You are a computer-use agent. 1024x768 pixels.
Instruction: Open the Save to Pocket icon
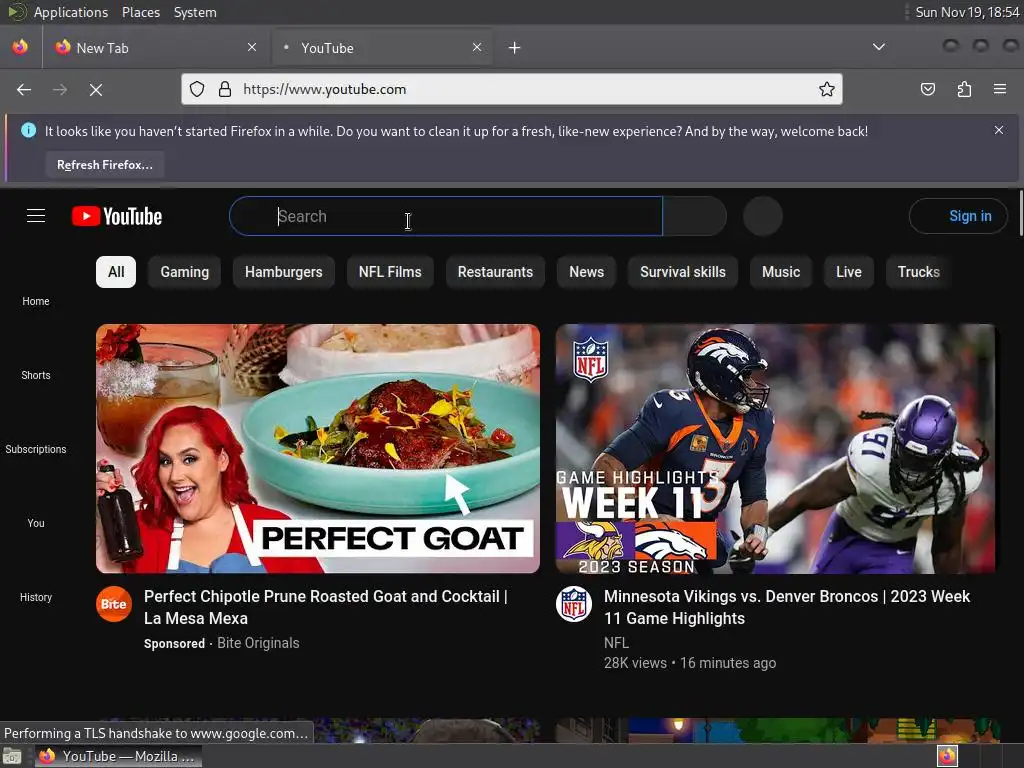click(928, 89)
